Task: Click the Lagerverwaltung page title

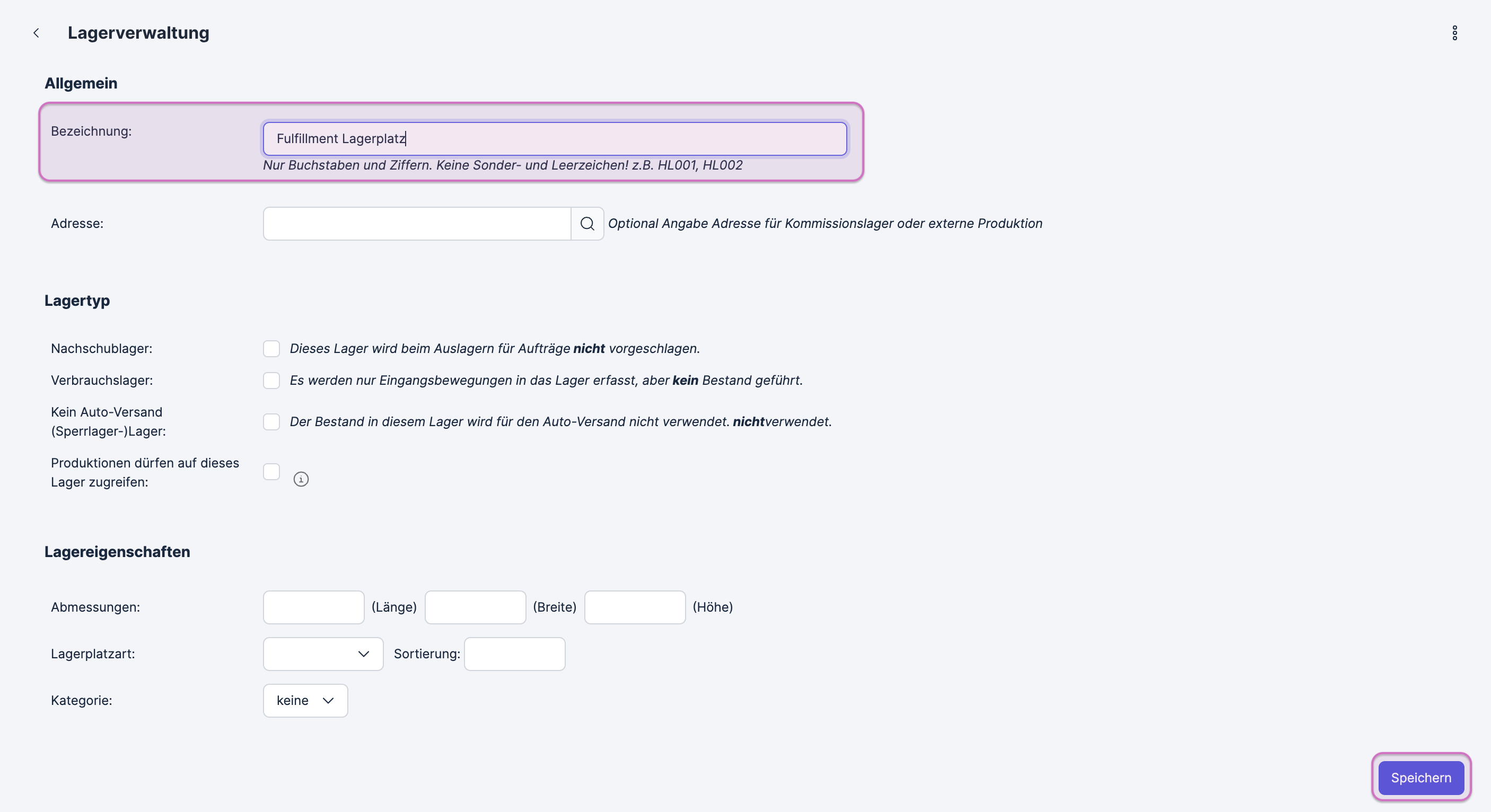Action: click(138, 33)
